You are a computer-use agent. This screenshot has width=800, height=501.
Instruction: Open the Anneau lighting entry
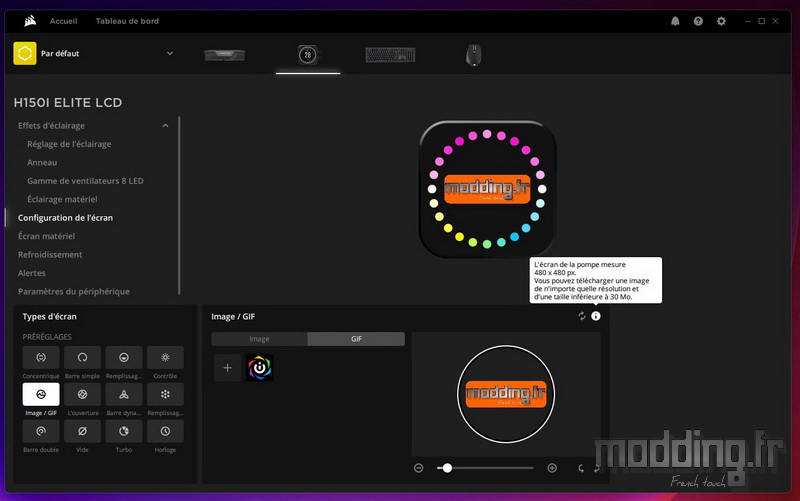(42, 162)
